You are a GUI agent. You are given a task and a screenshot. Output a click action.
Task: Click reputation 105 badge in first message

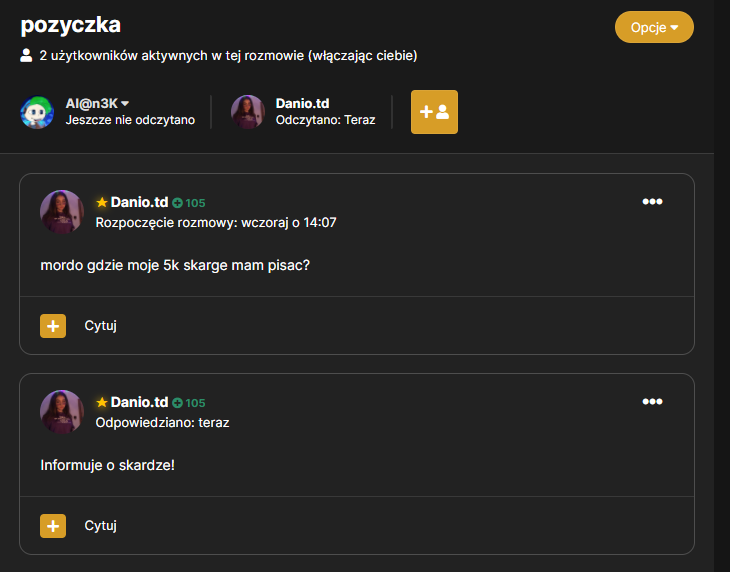point(189,203)
